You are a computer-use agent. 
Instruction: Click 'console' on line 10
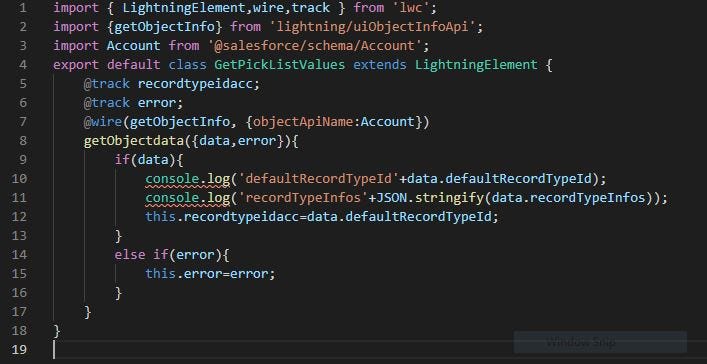(172, 179)
